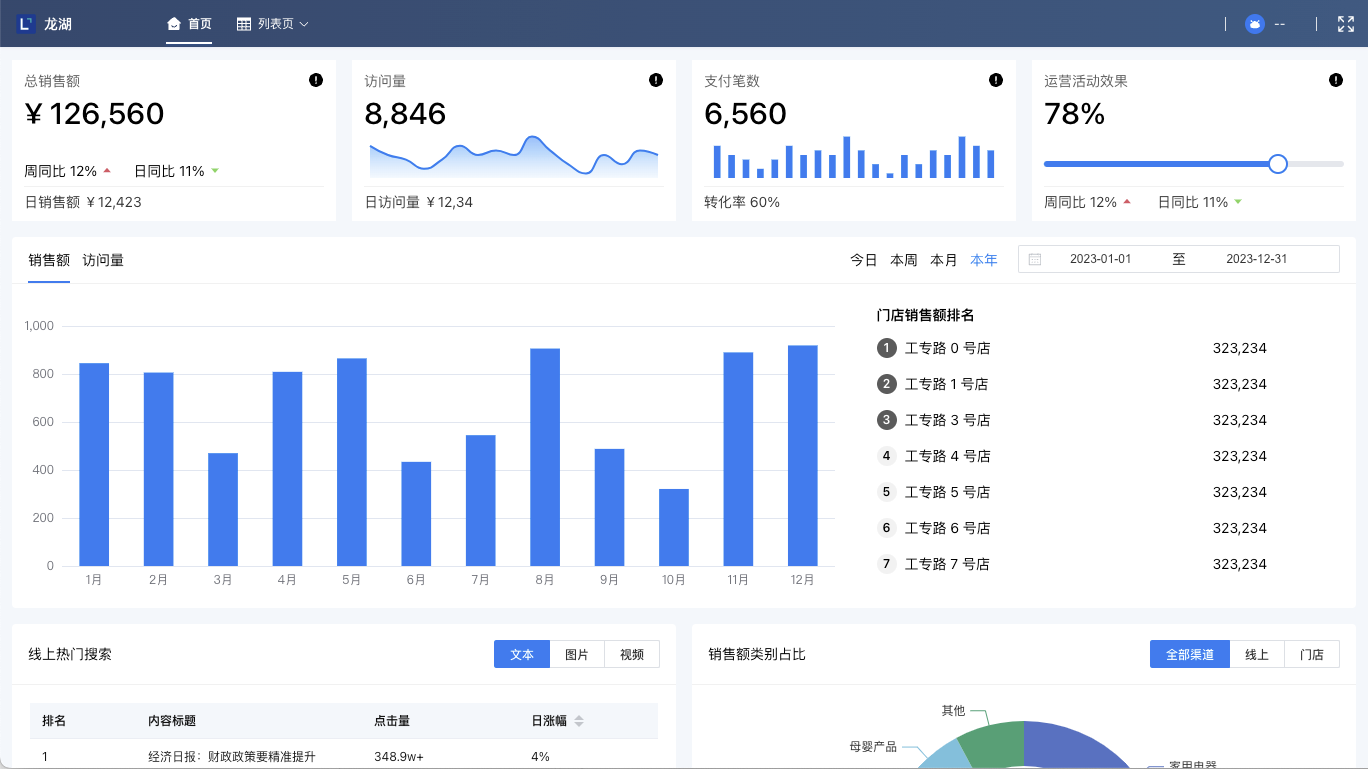Click the 运营活动效果 slider handle
Viewport: 1368px width, 769px height.
click(1277, 164)
